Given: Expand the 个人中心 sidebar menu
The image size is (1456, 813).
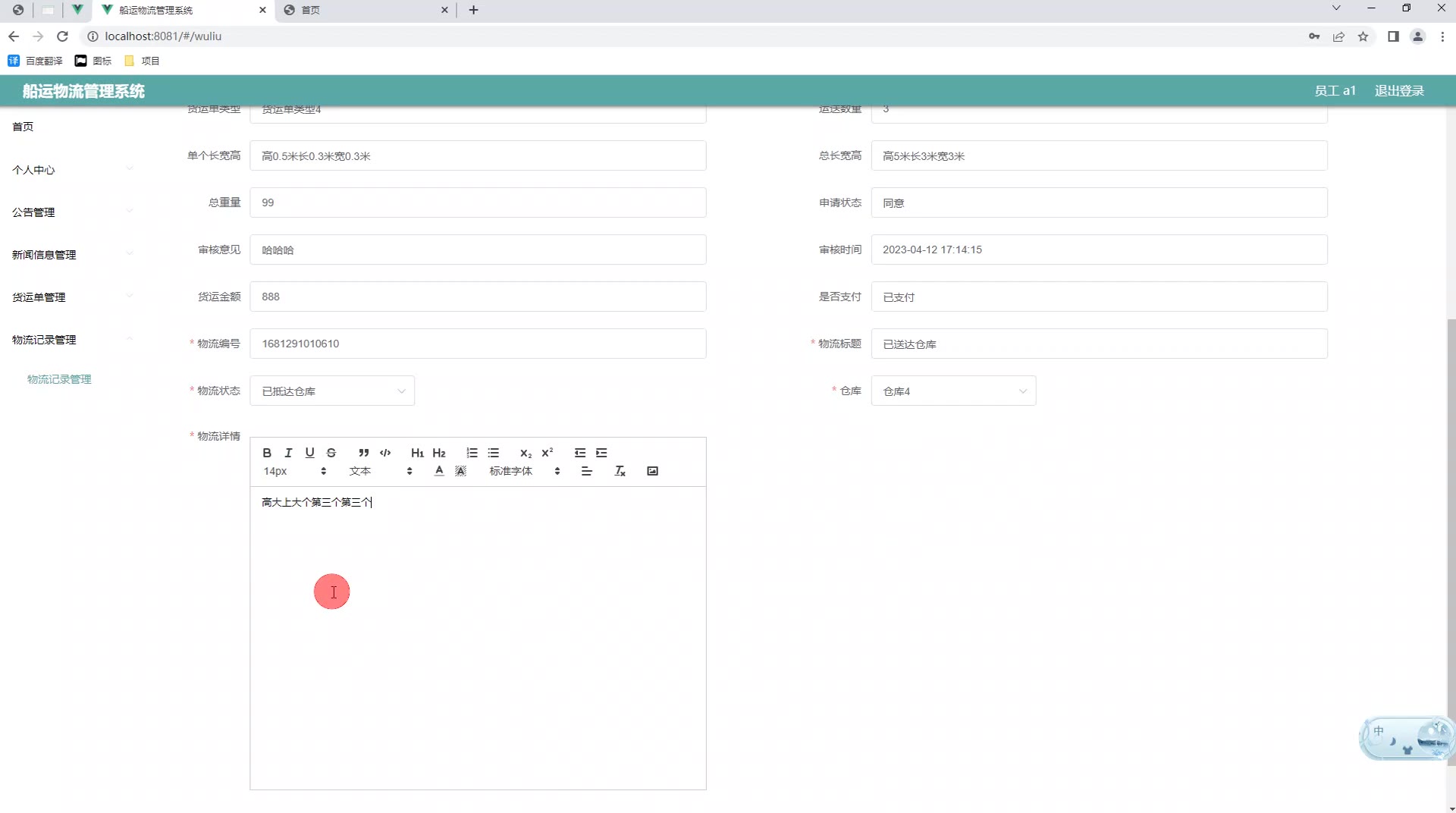Looking at the screenshot, I should point(72,170).
